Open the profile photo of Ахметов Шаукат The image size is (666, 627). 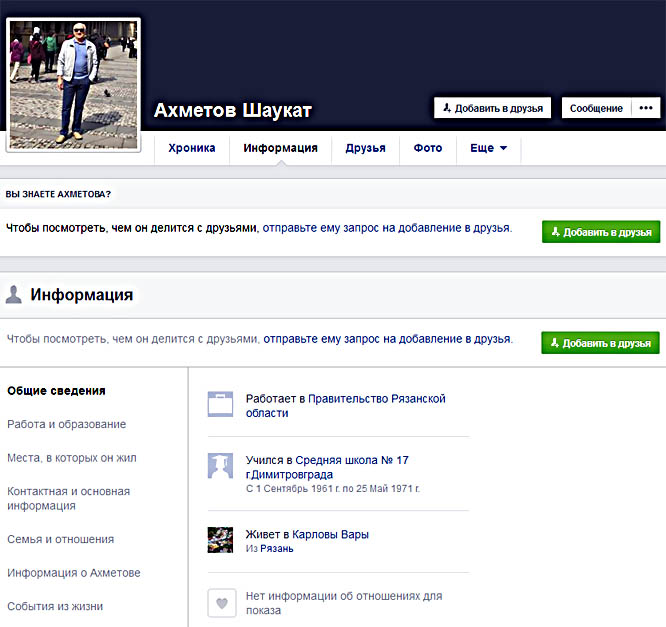73,85
